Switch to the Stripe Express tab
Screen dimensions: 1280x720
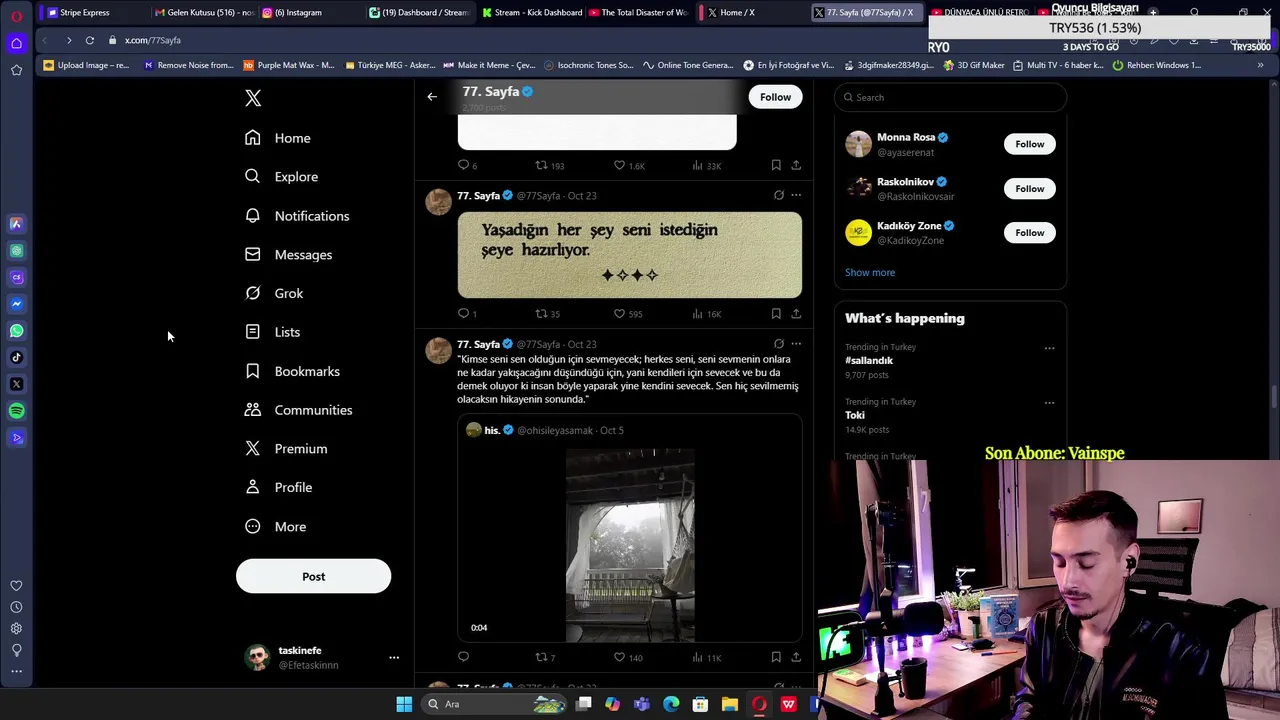[85, 12]
